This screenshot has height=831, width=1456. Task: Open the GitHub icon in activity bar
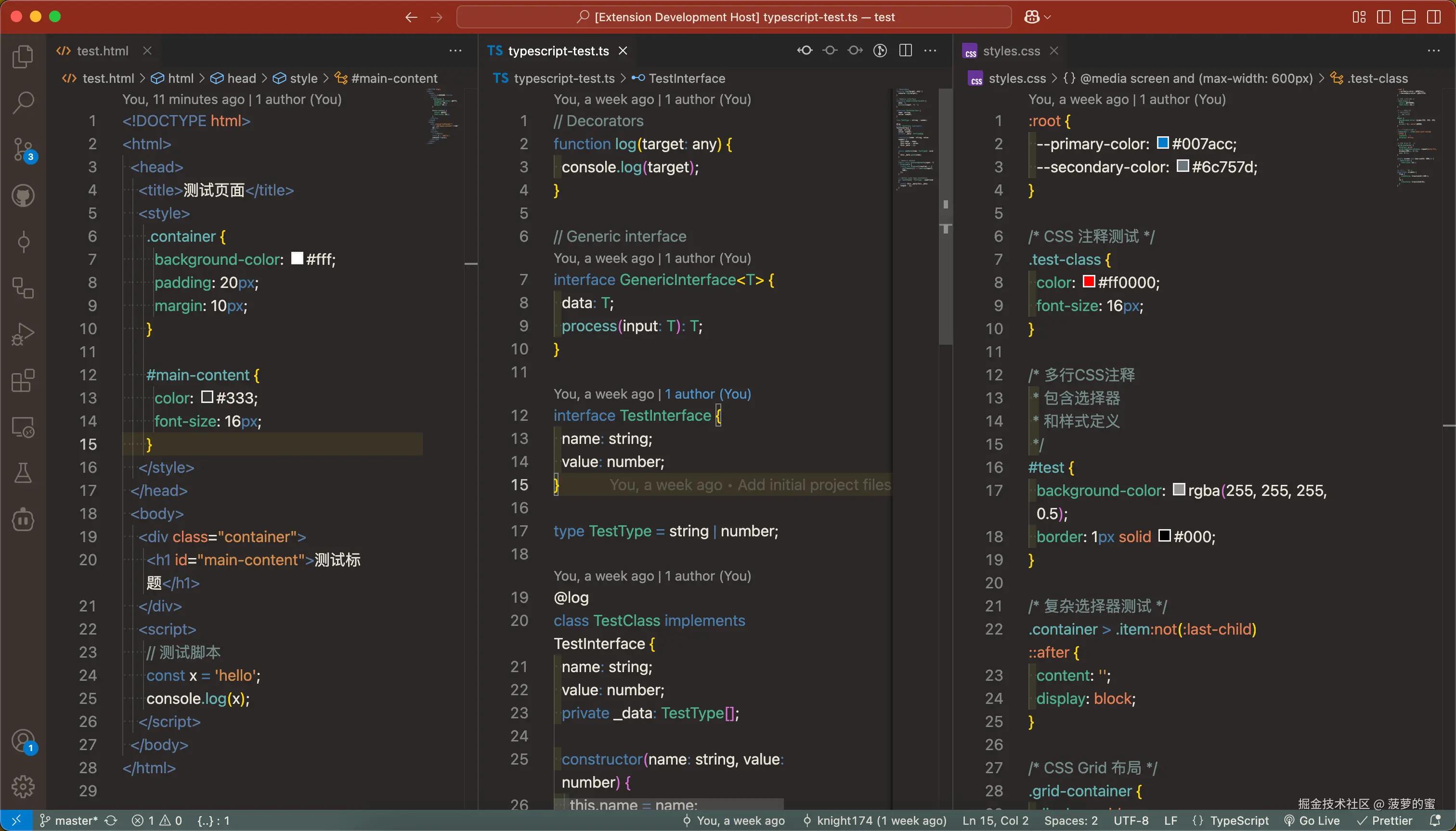tap(23, 196)
